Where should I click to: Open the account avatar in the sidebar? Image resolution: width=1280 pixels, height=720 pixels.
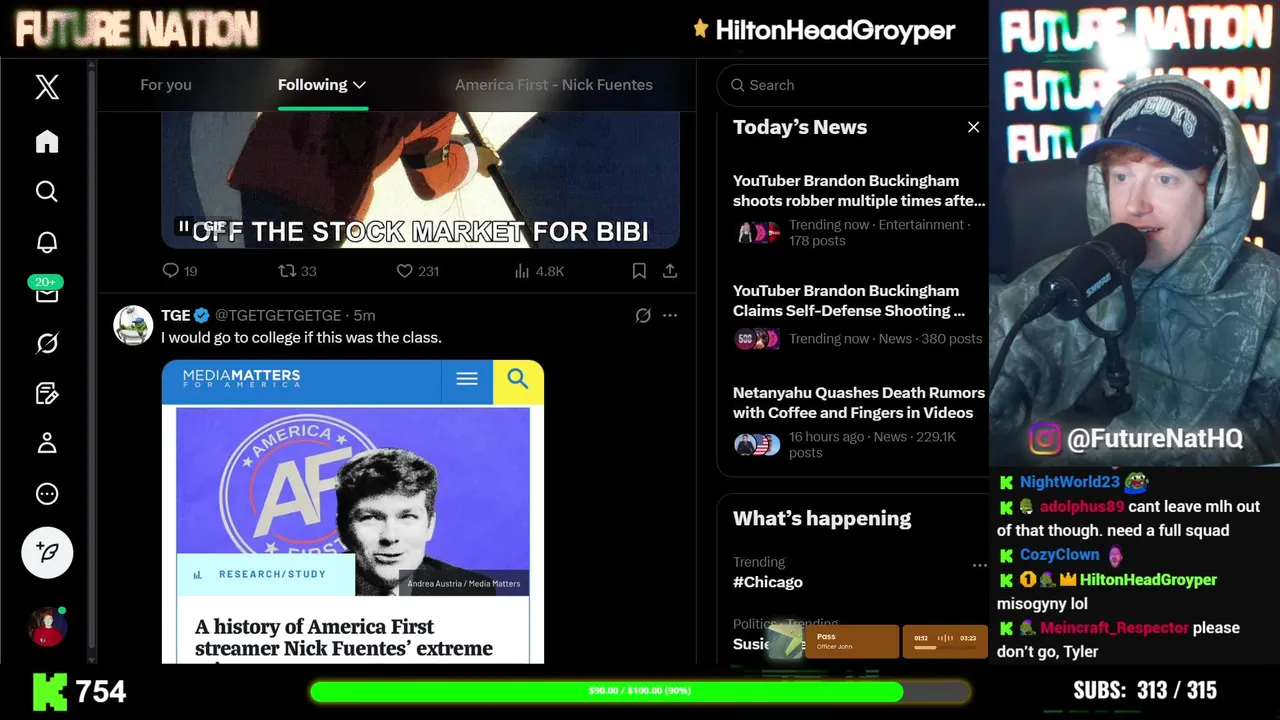pos(47,627)
